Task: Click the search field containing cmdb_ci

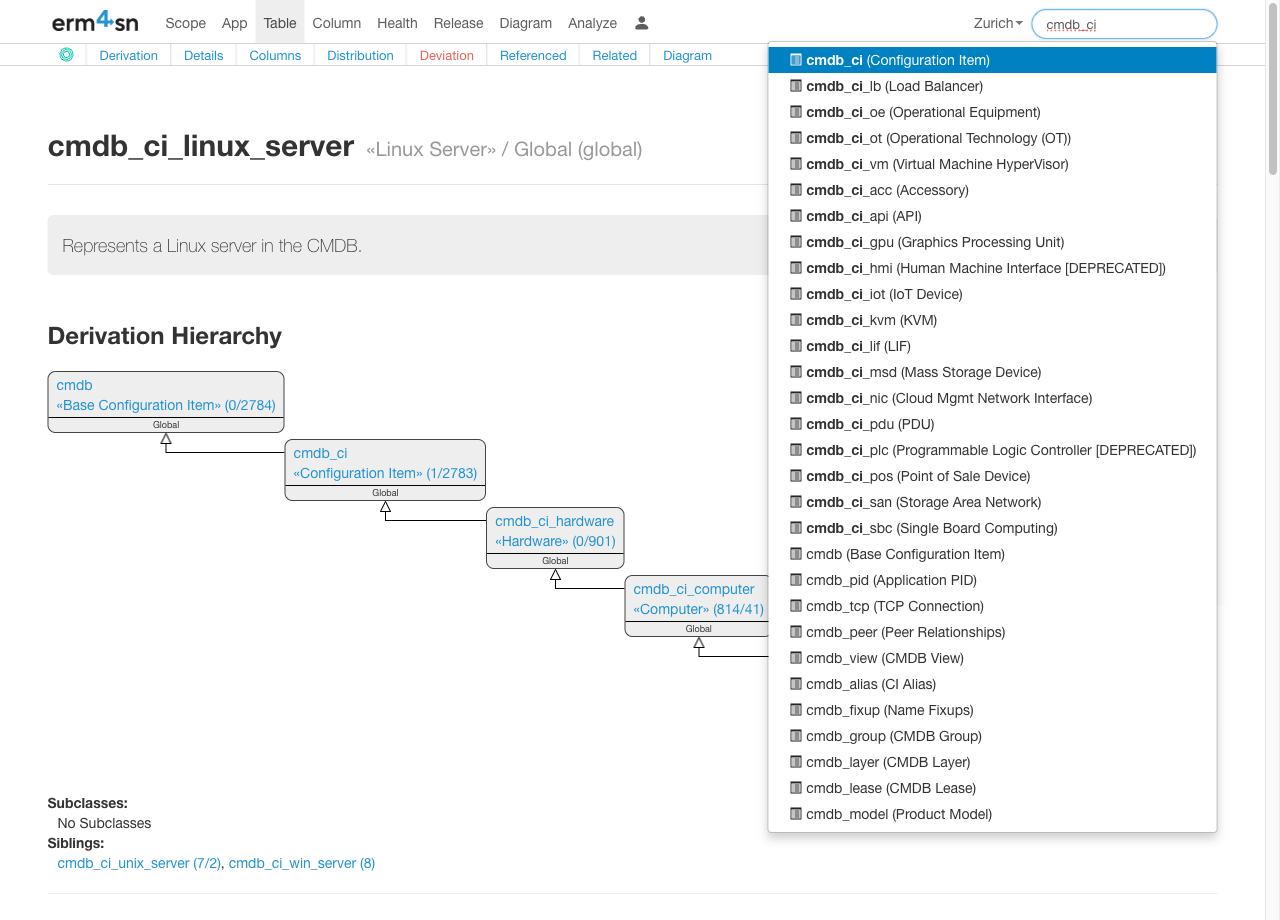Action: click(x=1123, y=24)
